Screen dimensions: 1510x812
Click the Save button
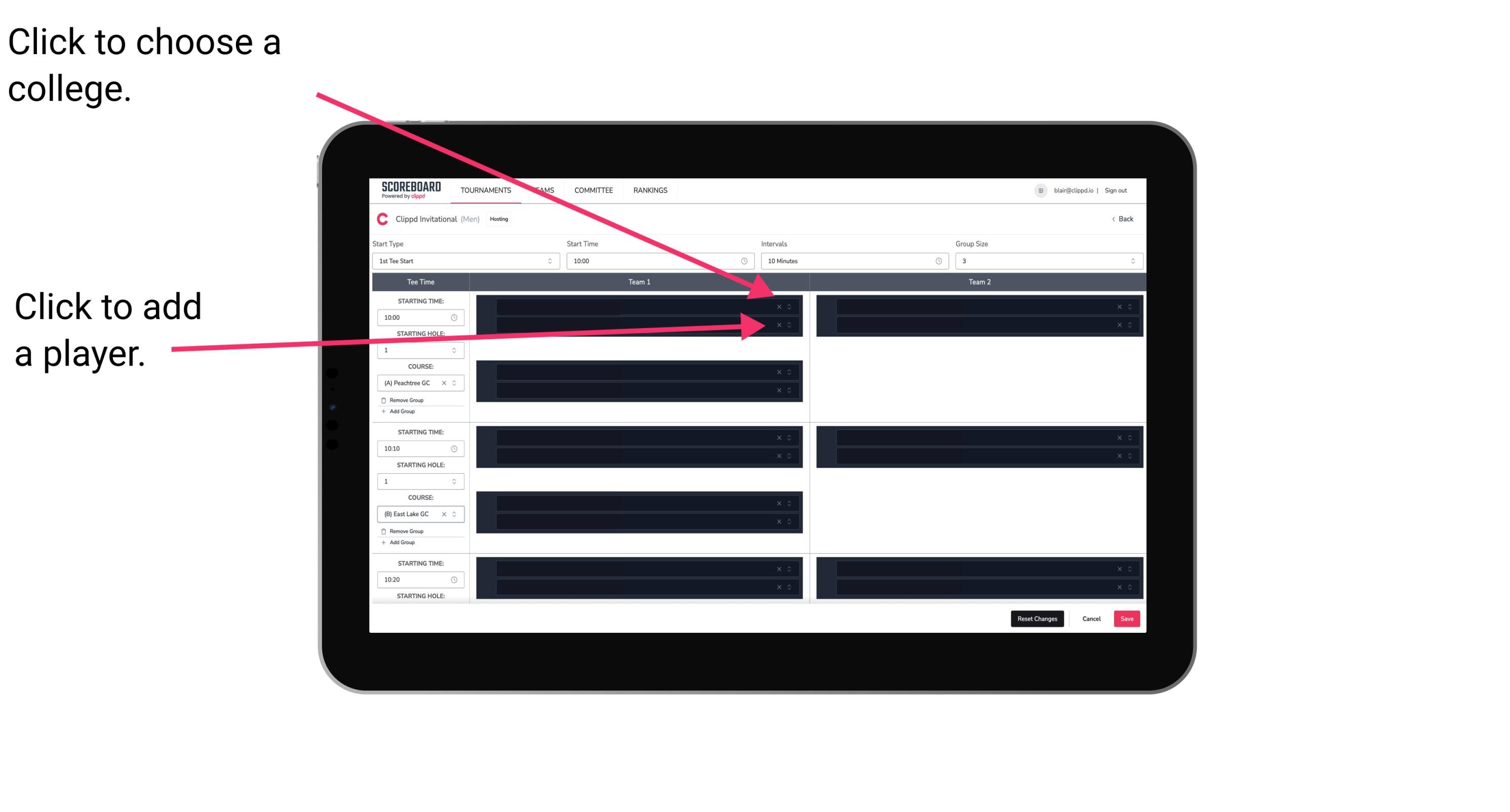coord(1127,617)
